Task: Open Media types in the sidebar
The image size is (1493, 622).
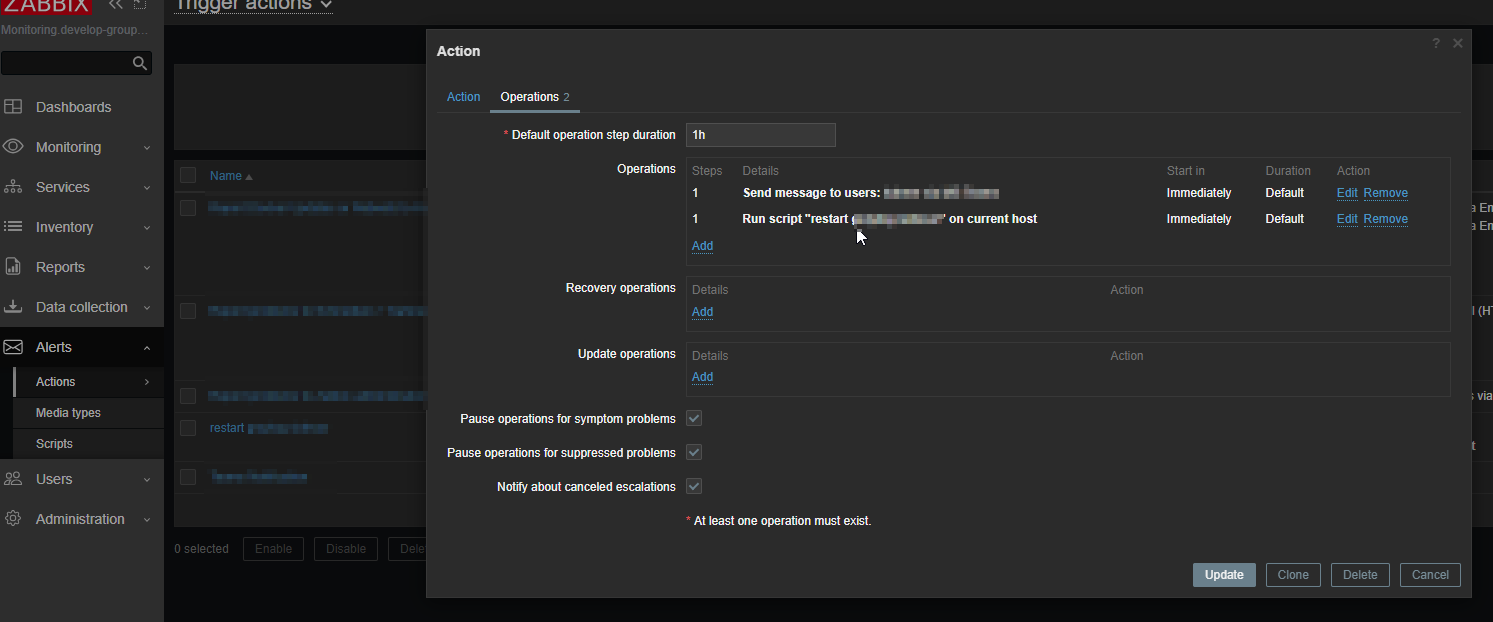Action: pos(68,413)
